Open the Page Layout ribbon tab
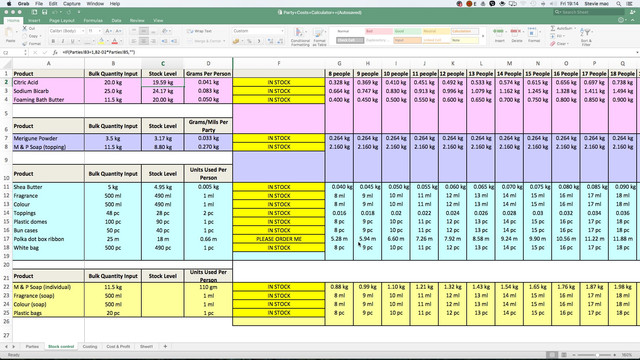Image resolution: width=640 pixels, height=360 pixels. click(62, 20)
